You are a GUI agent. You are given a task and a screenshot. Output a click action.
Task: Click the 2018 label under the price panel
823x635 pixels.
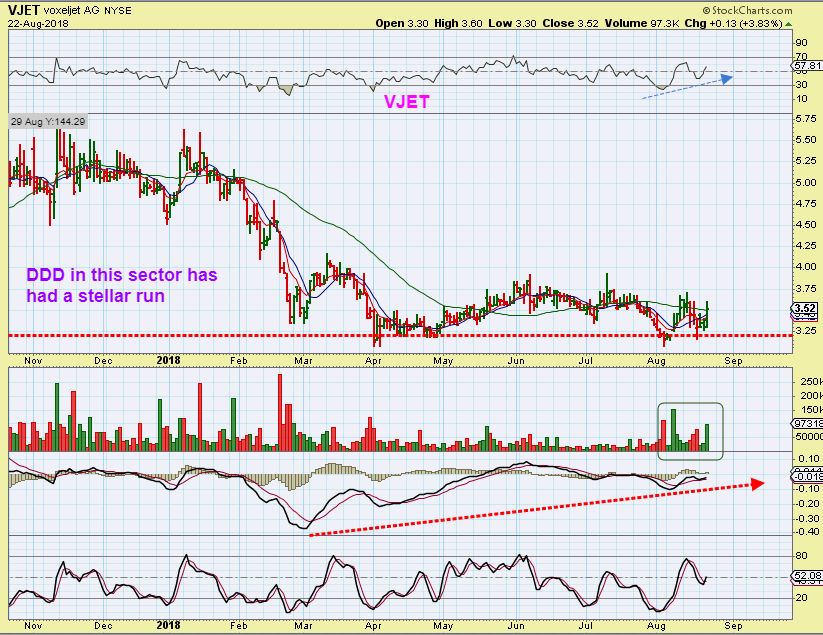tap(168, 360)
